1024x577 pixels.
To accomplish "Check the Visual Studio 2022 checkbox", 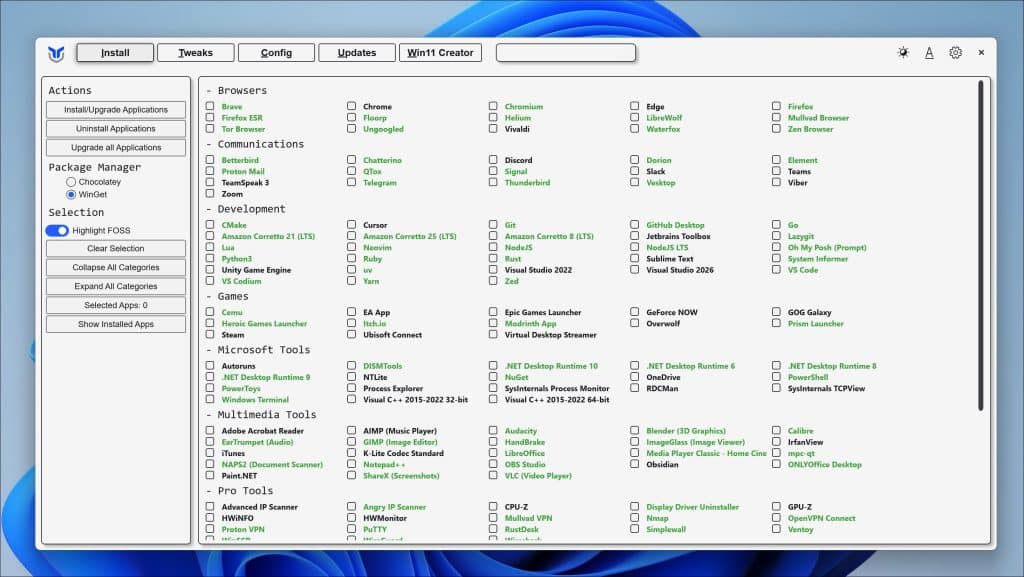I will [493, 269].
